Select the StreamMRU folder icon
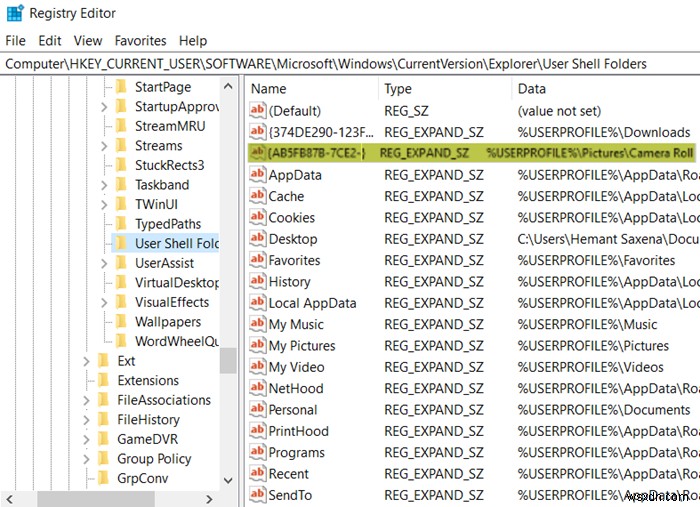The height and width of the screenshot is (507, 700). [121, 125]
